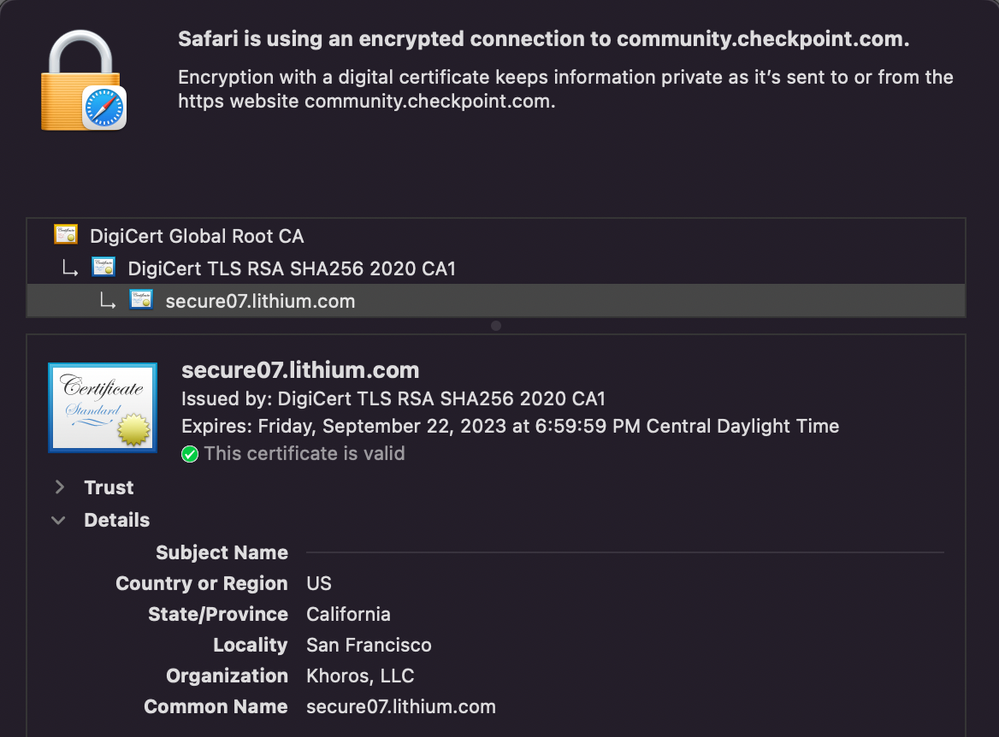Image resolution: width=999 pixels, height=737 pixels.
Task: Select secure07.lithium.com row in certificate chain
Action: coord(496,301)
